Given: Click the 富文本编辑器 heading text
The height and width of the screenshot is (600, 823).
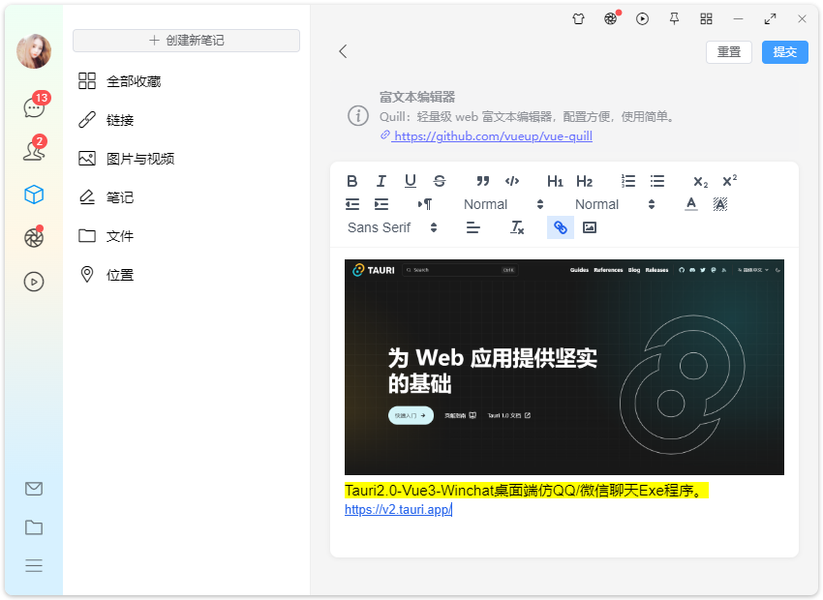Looking at the screenshot, I should pos(417,97).
